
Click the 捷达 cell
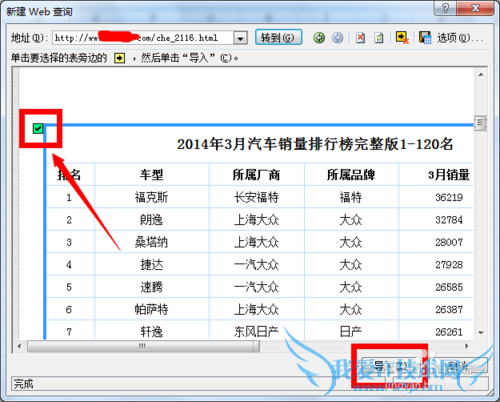pos(152,265)
